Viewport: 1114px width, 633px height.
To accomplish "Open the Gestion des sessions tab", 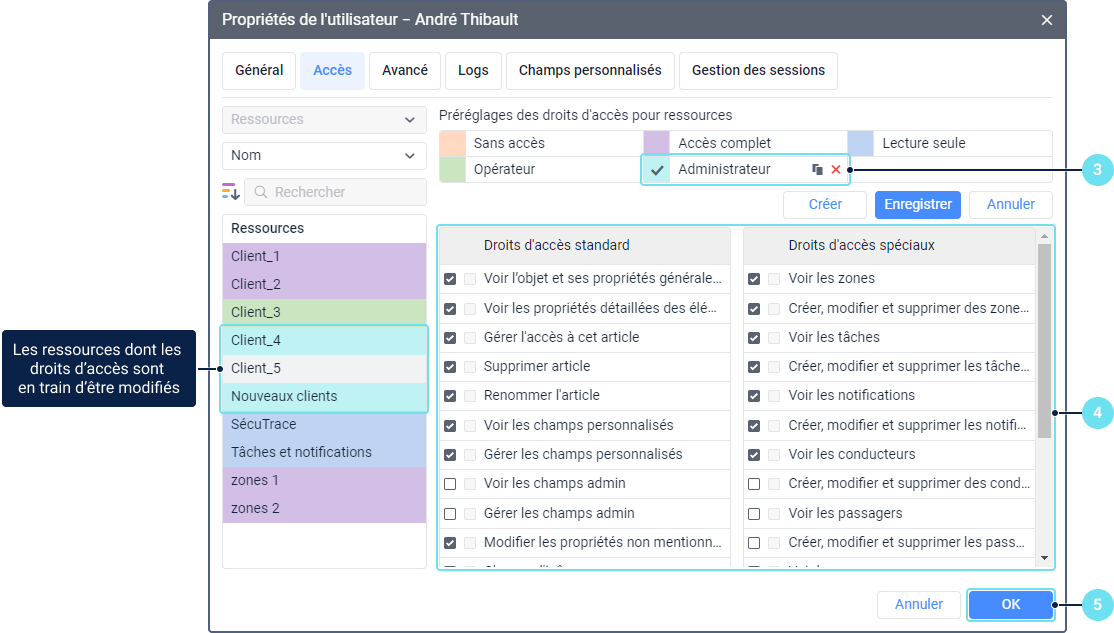I will [x=758, y=71].
